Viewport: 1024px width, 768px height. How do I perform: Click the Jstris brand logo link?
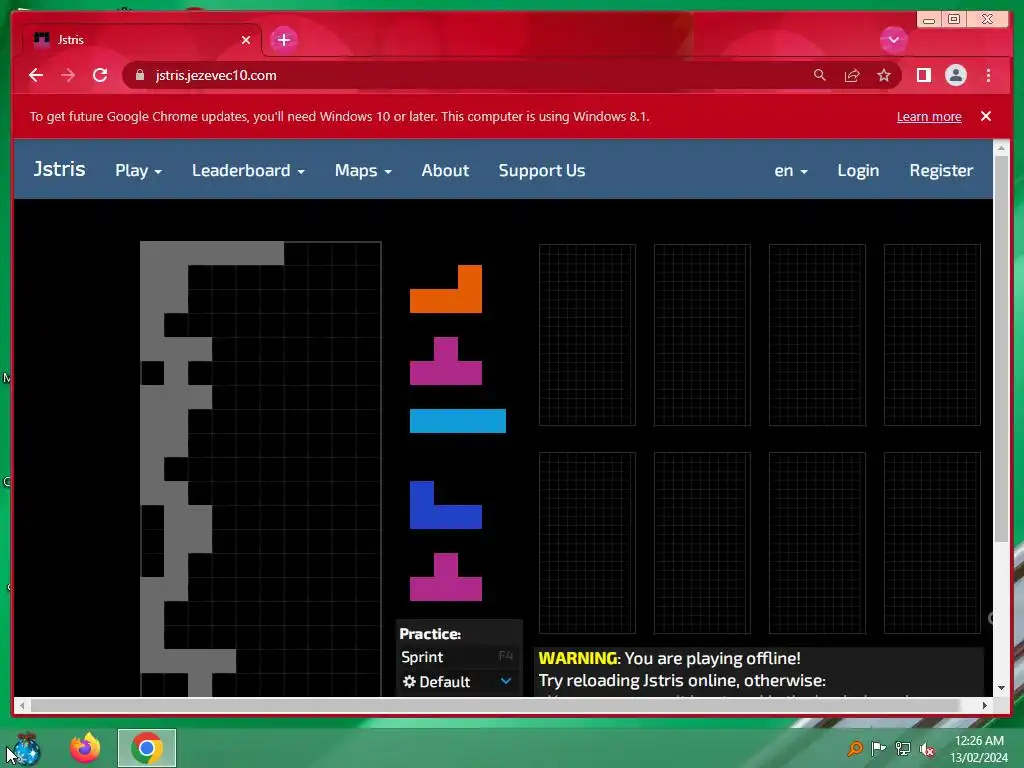59,169
